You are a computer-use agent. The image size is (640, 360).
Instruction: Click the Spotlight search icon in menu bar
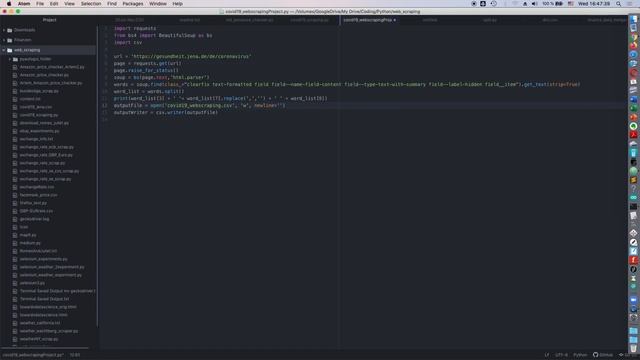[618, 4]
